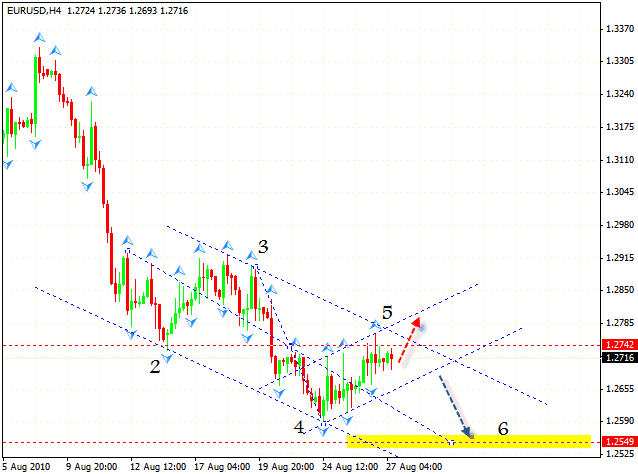Image resolution: width=638 pixels, height=474 pixels.
Task: Click the 9 Aug 20:00 time label
Action: pos(92,466)
